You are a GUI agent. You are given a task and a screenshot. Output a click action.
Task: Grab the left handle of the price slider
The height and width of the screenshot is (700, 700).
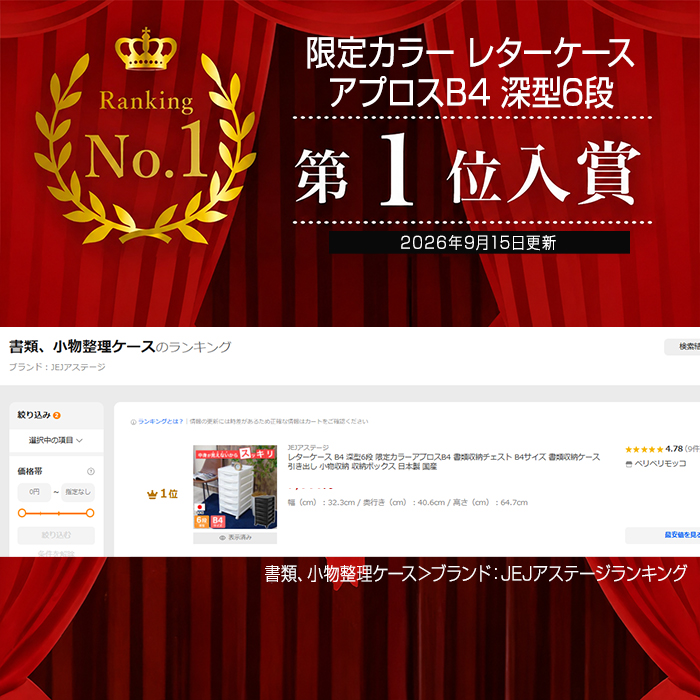[21, 513]
